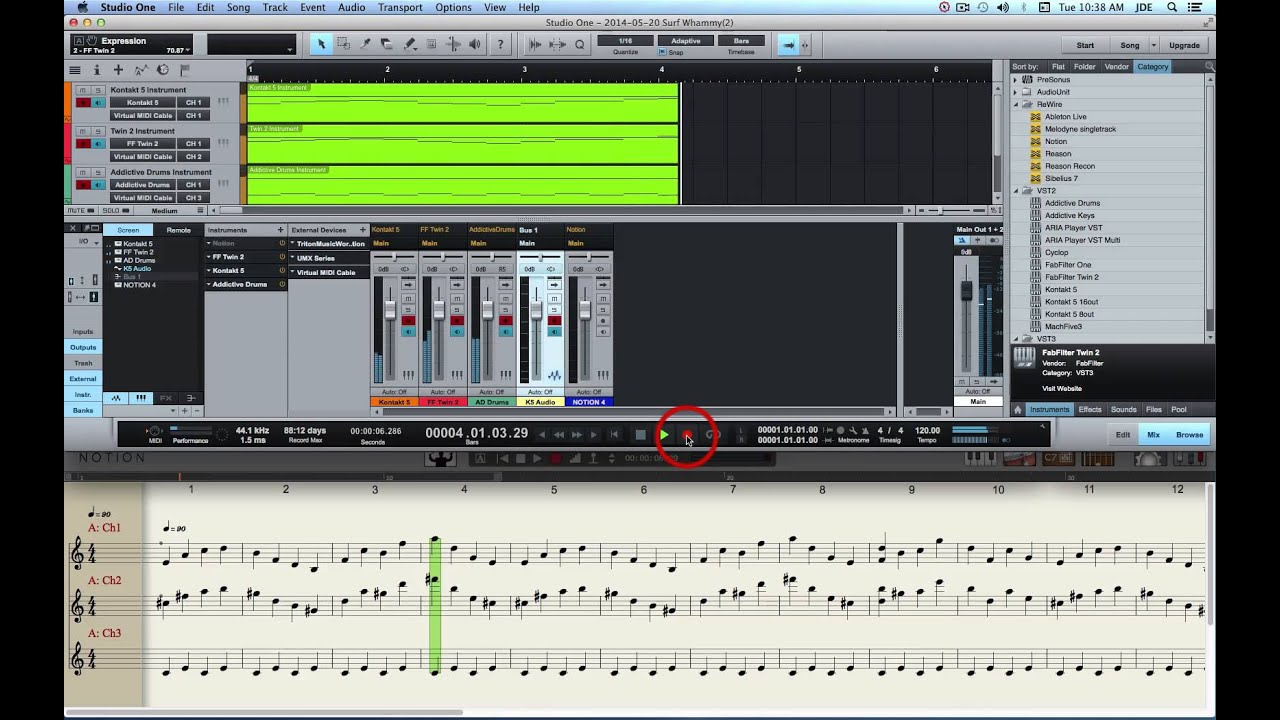Click the question mark help icon

tap(501, 45)
